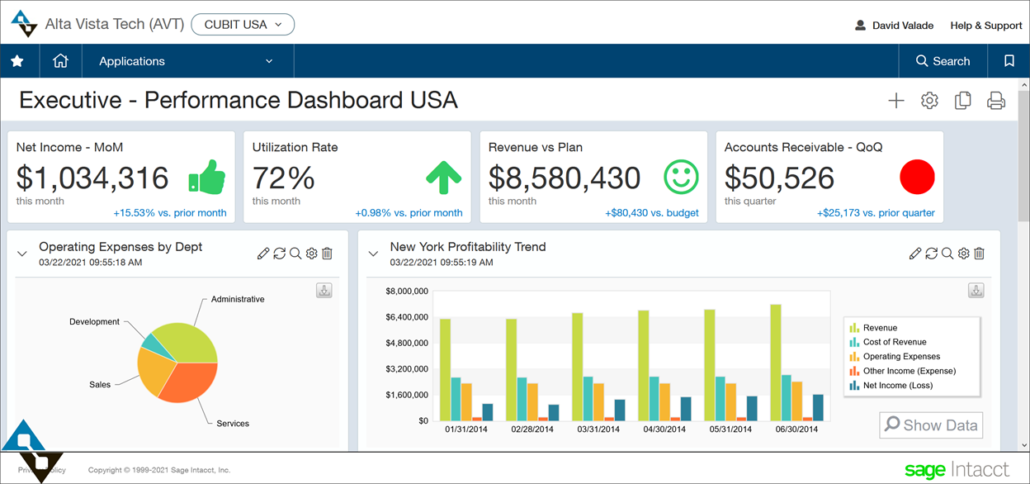Click the Favorites star icon
This screenshot has width=1030, height=484.
[x=17, y=61]
